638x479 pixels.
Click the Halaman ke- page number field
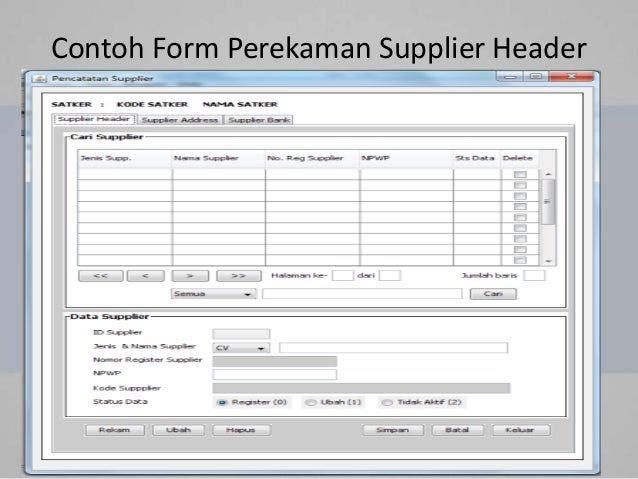(343, 276)
